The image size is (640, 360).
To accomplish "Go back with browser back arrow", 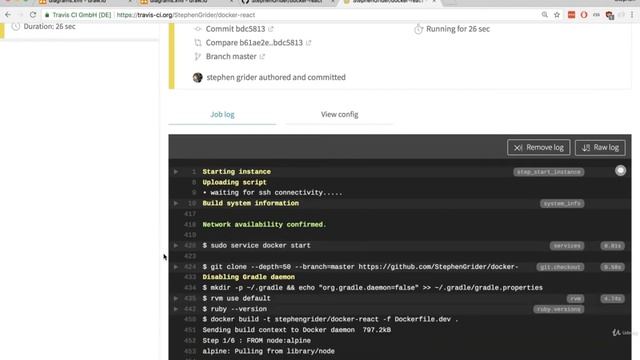I will tap(8, 15).
